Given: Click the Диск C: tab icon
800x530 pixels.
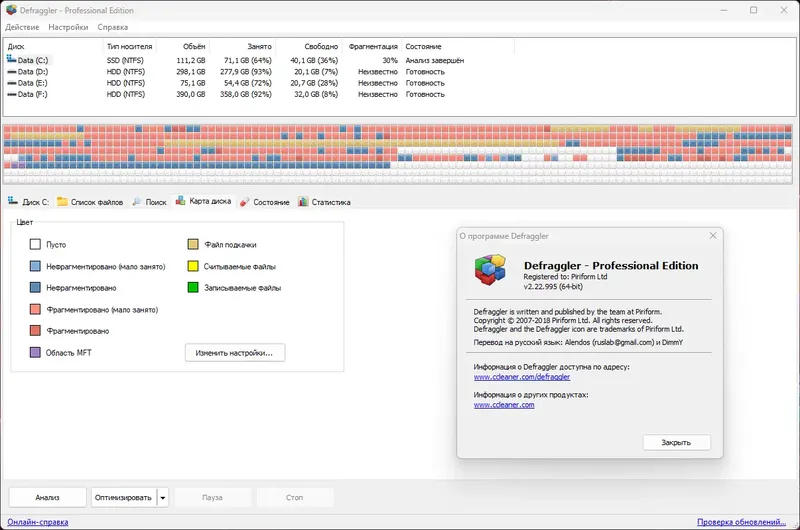Looking at the screenshot, I should pyautogui.click(x=13, y=201).
